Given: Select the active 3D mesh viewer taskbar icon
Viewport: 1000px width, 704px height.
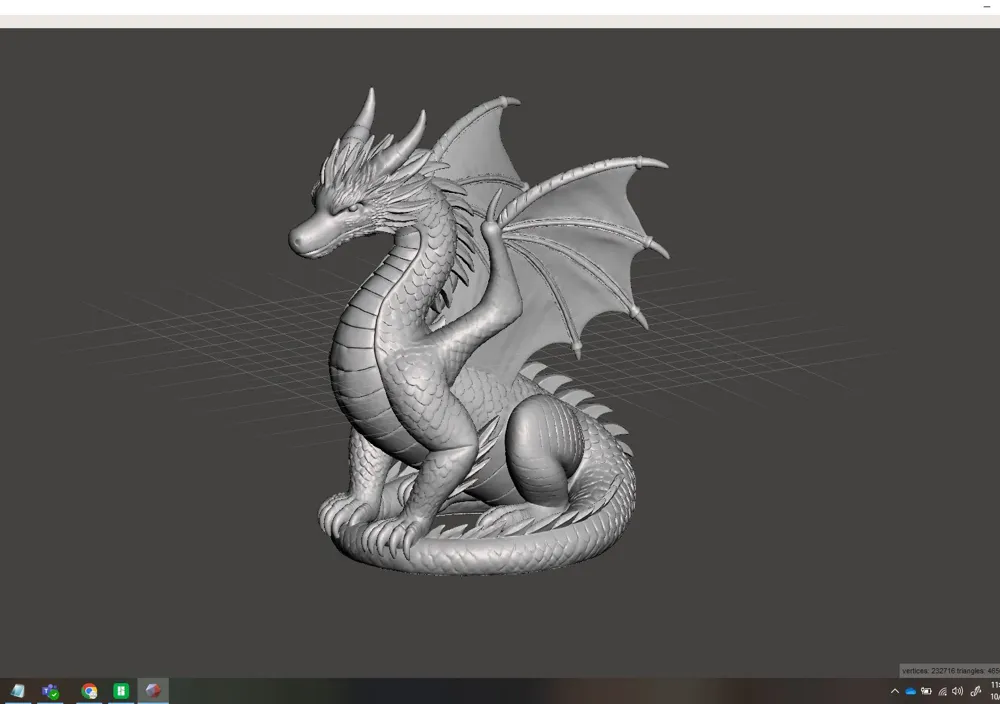Looking at the screenshot, I should [x=153, y=690].
